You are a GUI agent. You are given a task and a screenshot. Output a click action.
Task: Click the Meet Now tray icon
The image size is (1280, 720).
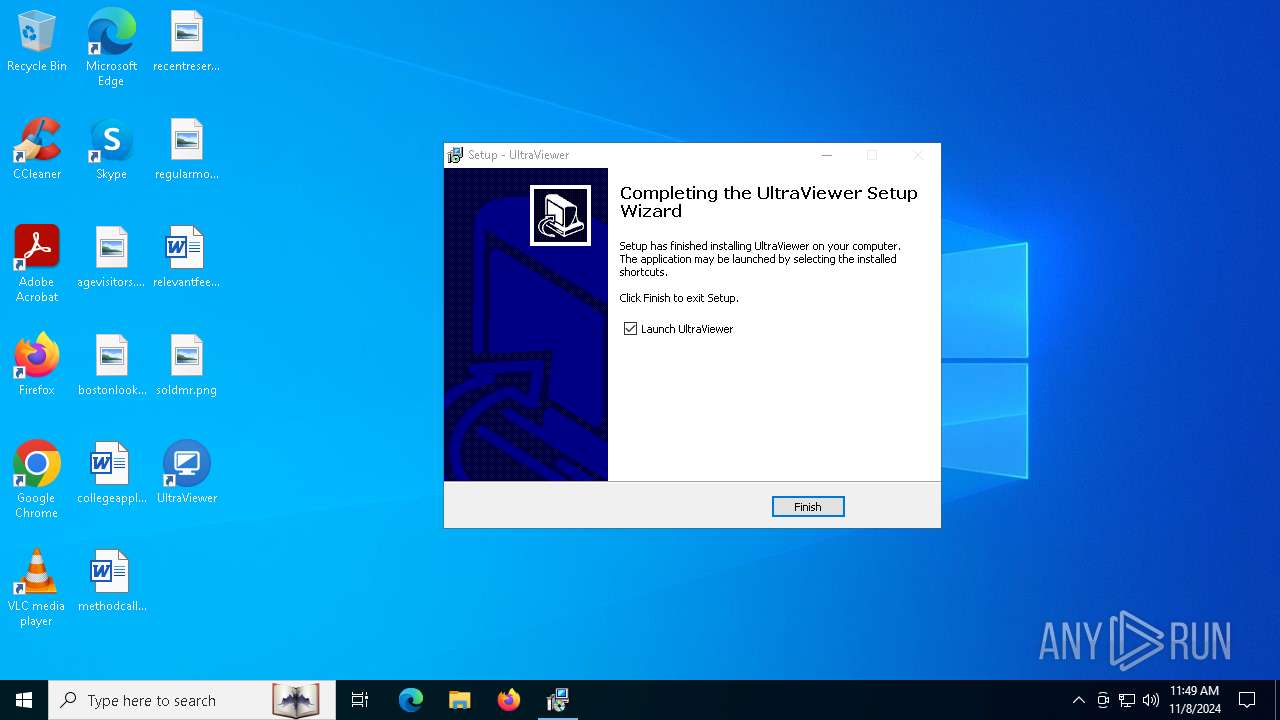(1103, 700)
